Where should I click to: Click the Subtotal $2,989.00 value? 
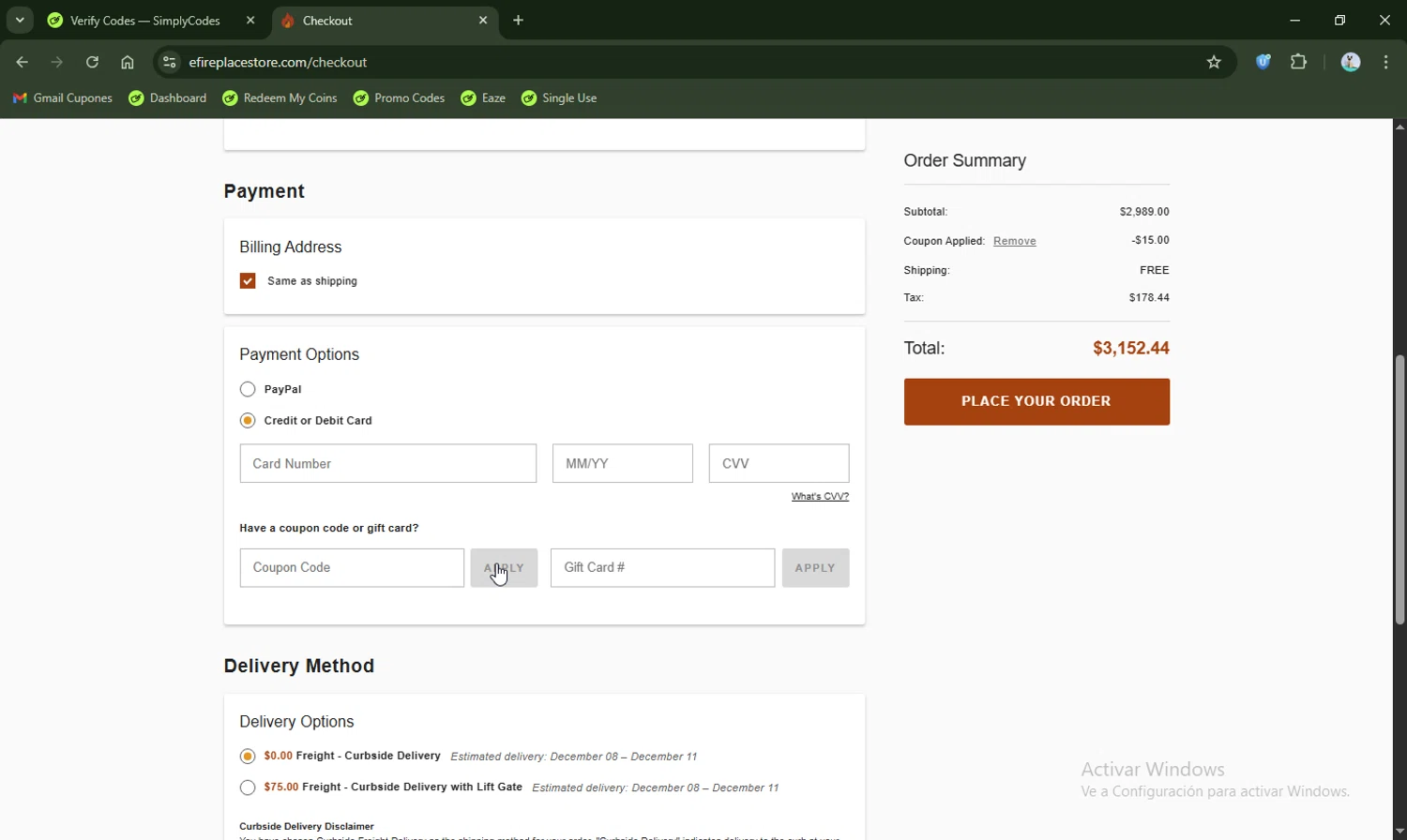pos(1144,212)
